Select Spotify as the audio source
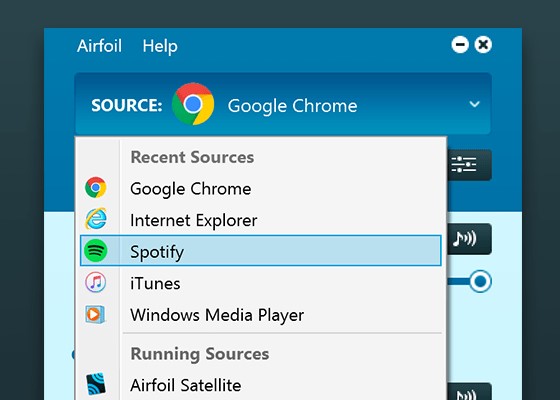The image size is (560, 400). 261,250
